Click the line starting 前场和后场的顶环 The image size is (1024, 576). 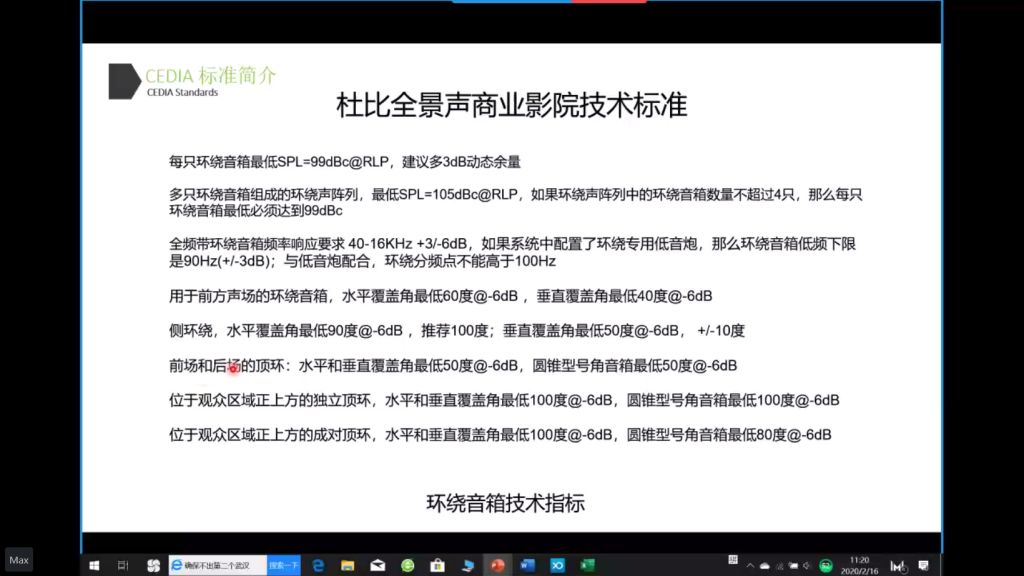(453, 366)
